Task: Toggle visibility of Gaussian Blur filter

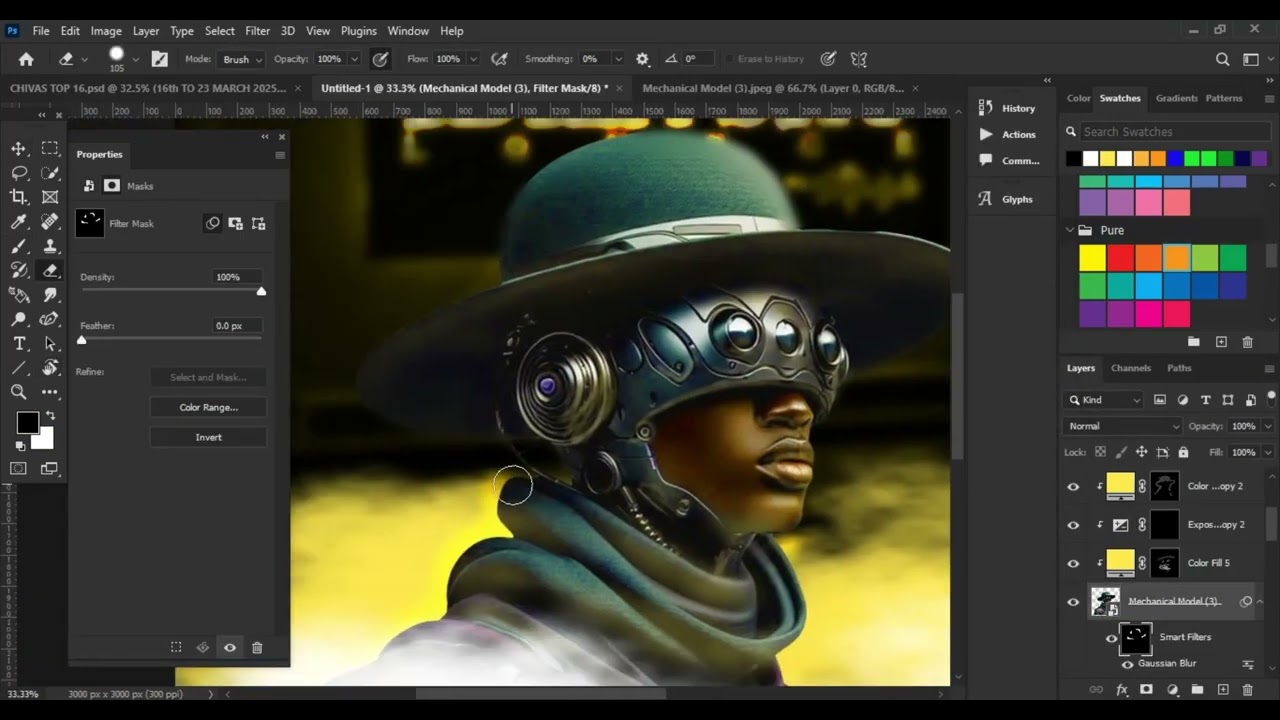Action: pyautogui.click(x=1127, y=664)
